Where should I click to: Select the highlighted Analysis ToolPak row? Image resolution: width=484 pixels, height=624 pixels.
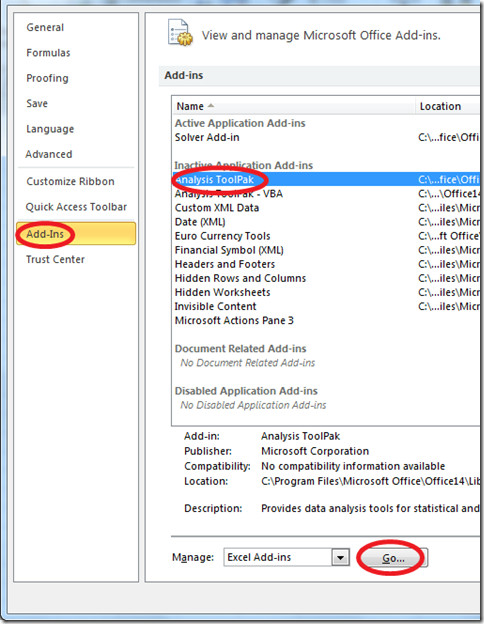click(x=326, y=179)
